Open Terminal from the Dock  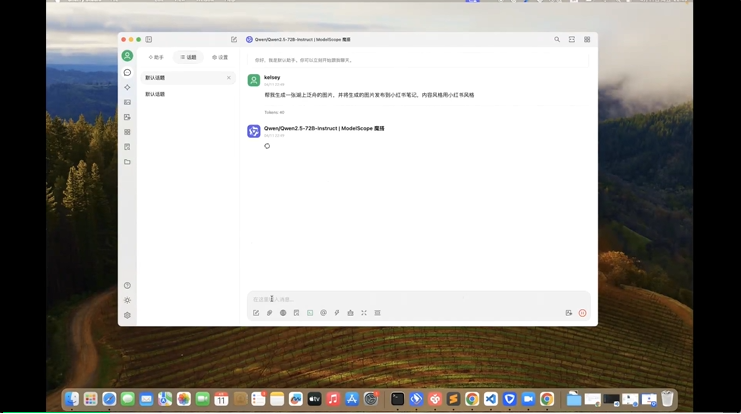[397, 399]
